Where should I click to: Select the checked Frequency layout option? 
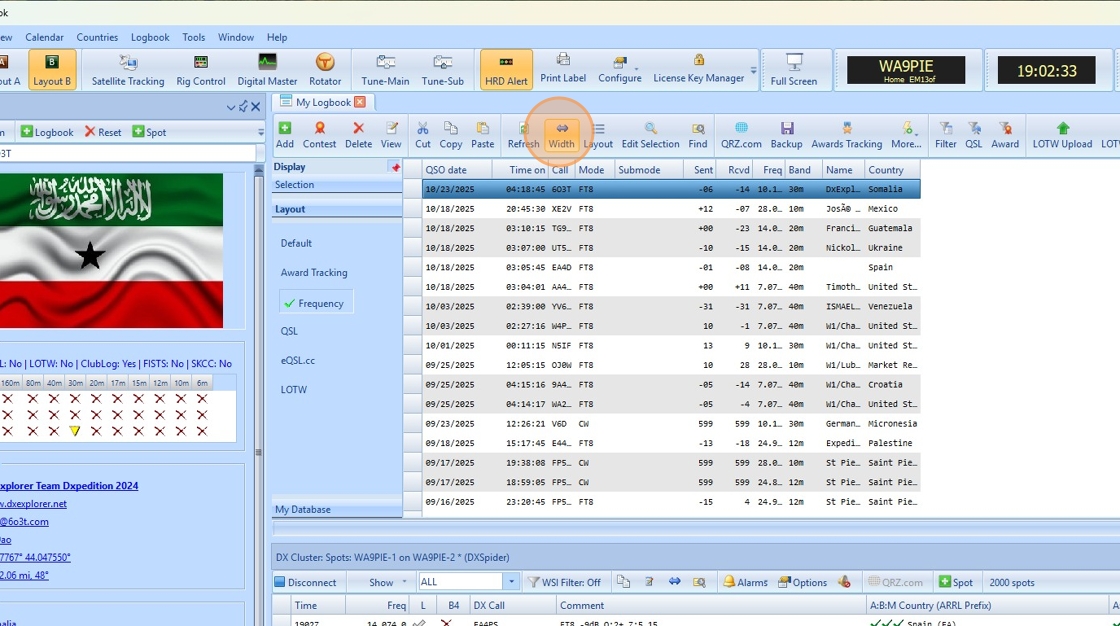coord(316,303)
